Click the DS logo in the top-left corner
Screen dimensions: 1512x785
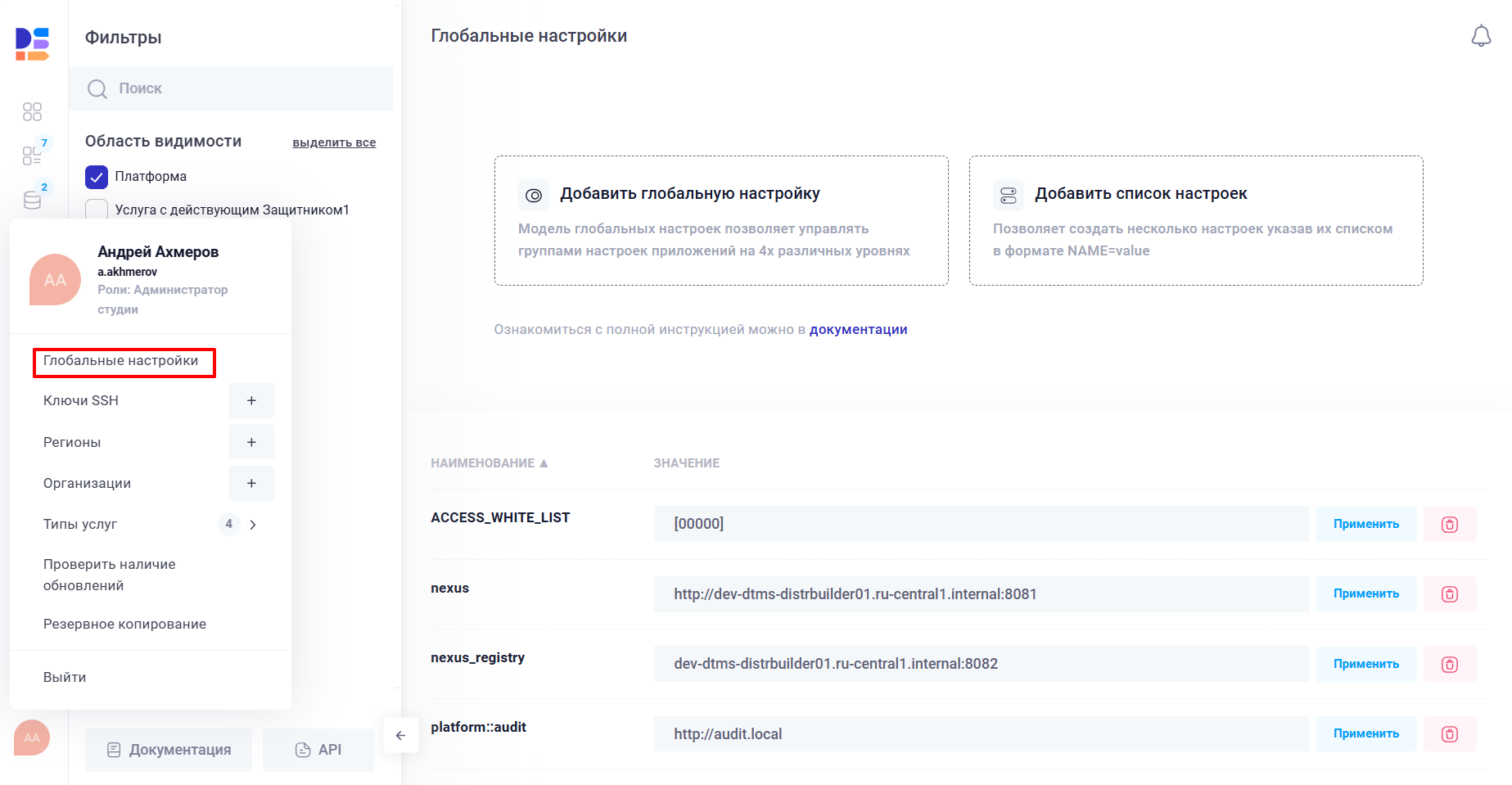pos(33,44)
